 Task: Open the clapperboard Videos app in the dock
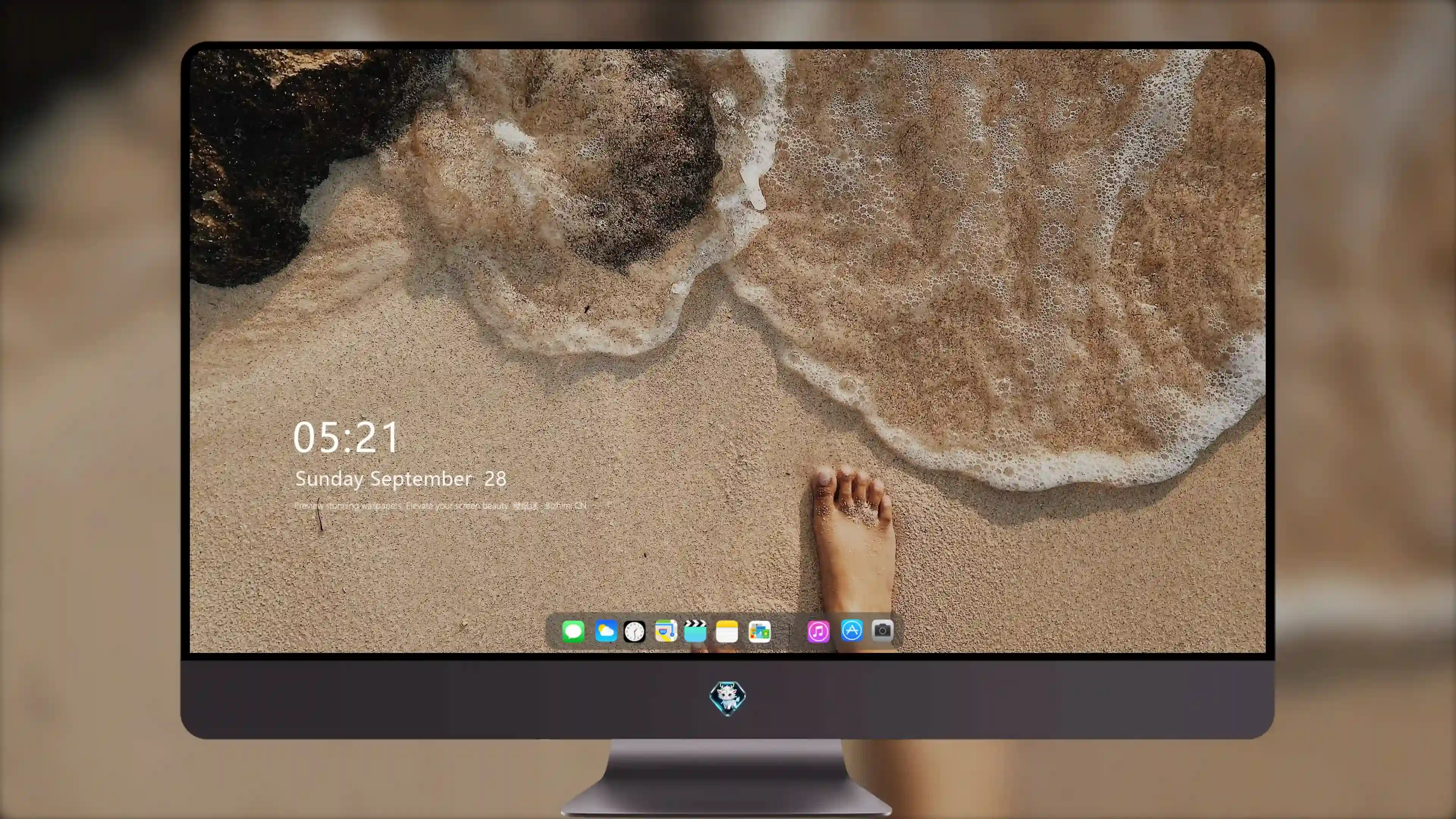695,631
